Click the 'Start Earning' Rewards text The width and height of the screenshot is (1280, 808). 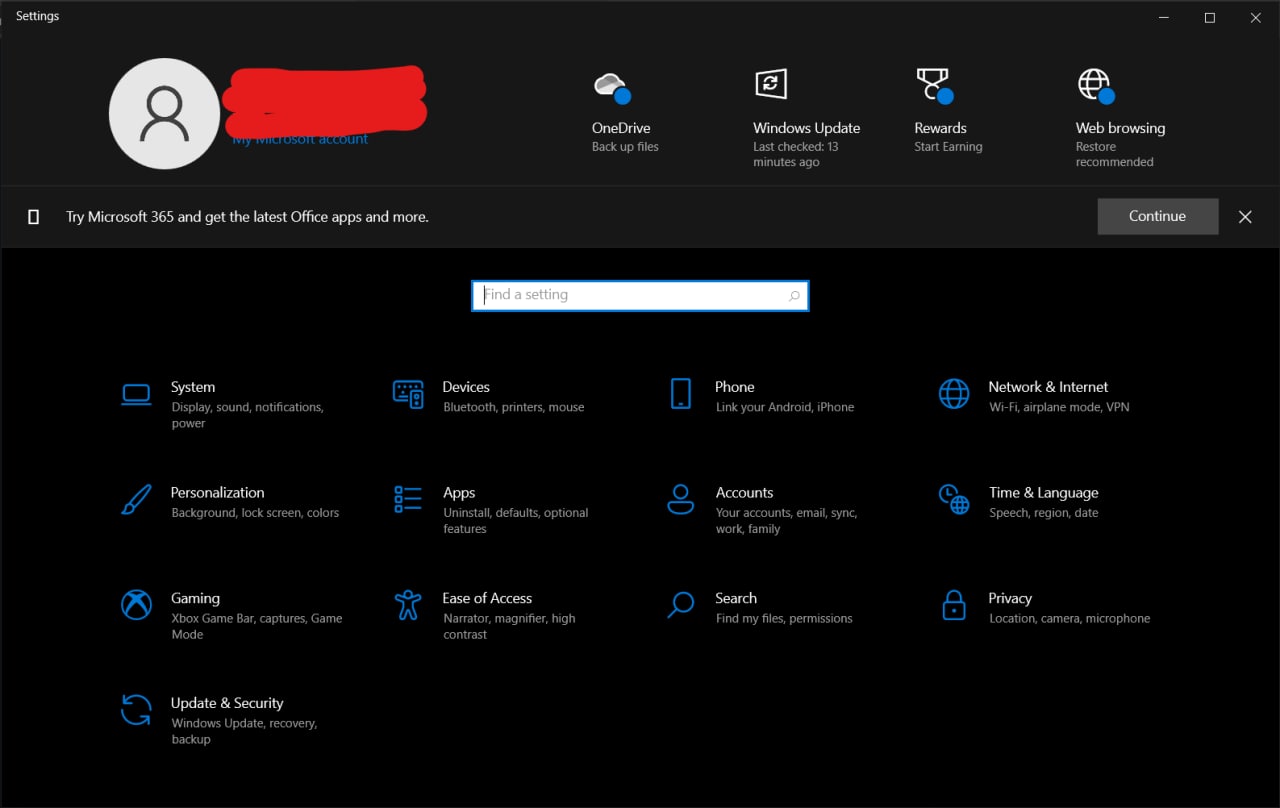pos(948,147)
